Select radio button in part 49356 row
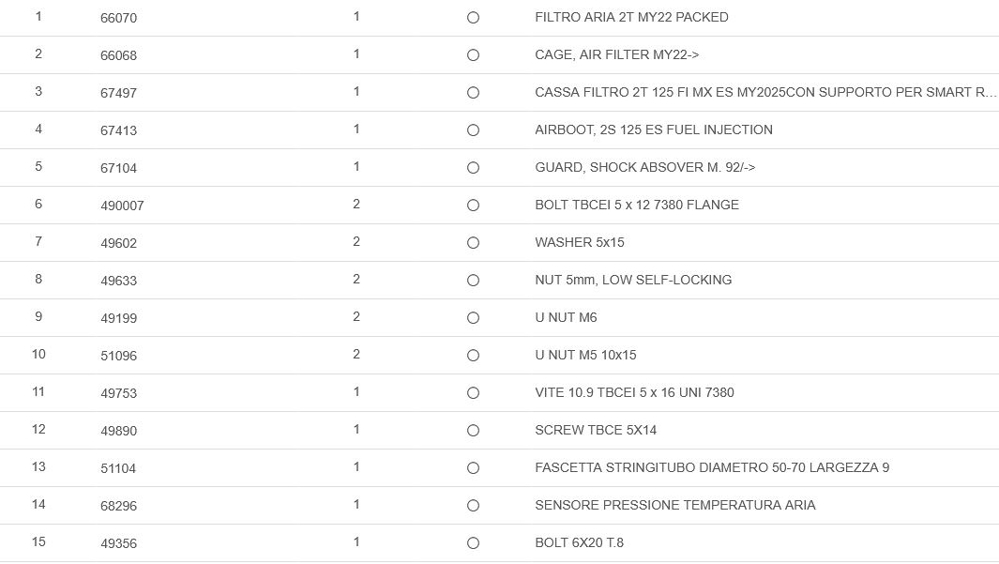999x564 pixels. [473, 543]
